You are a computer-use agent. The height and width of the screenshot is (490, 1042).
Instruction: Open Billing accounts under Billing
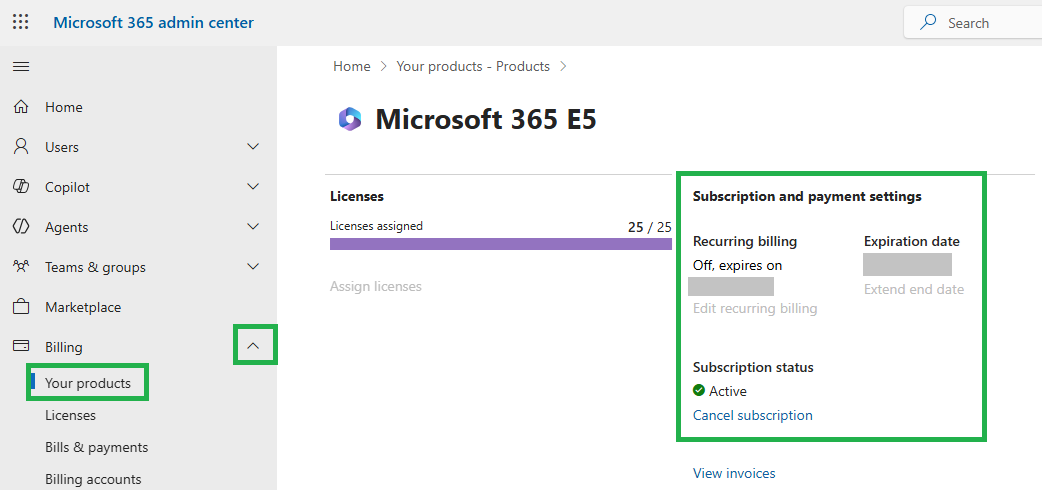tap(93, 479)
